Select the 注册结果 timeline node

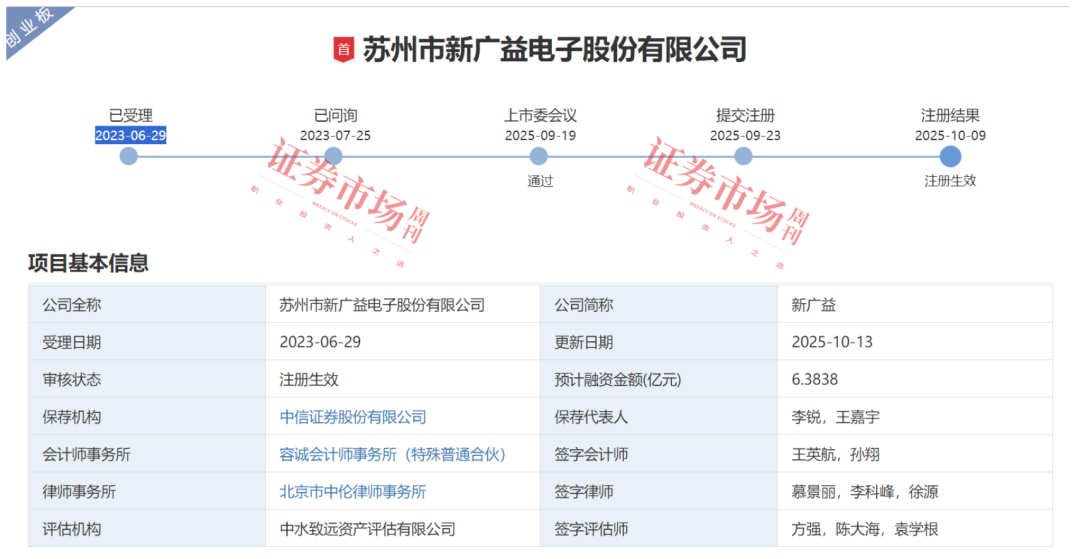pos(950,156)
